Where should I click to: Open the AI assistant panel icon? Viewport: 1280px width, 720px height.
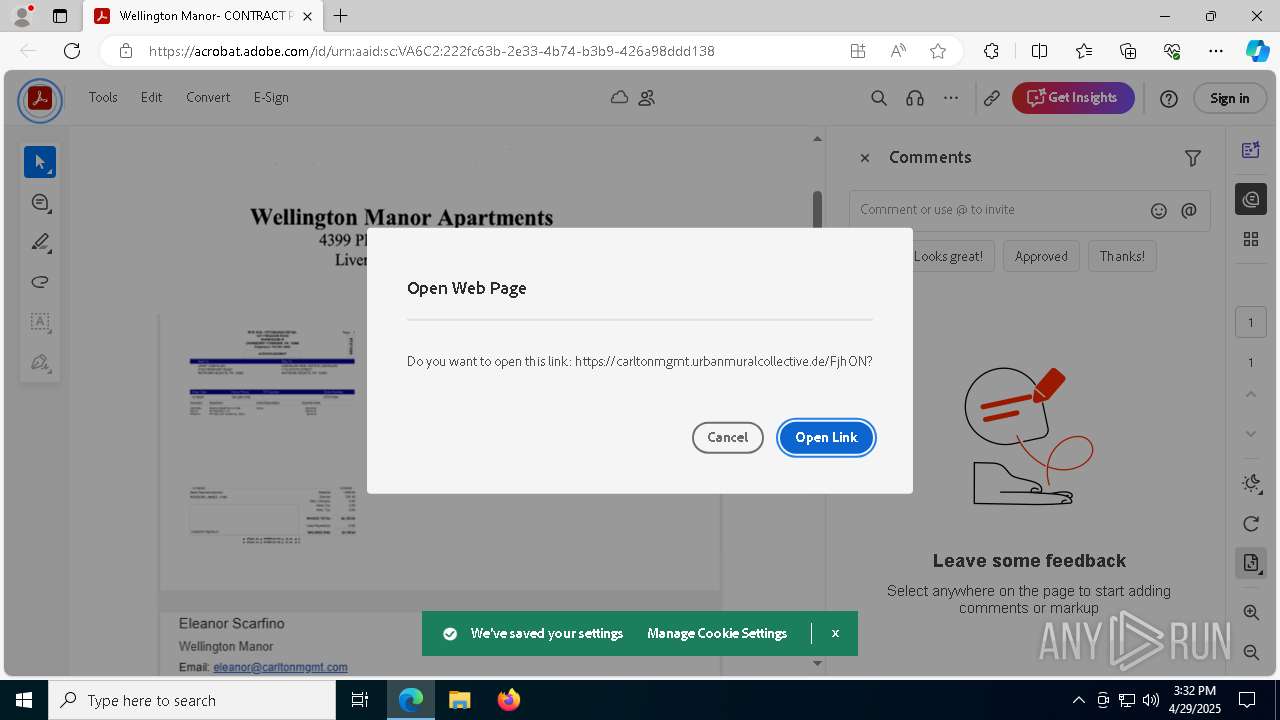[1250, 150]
